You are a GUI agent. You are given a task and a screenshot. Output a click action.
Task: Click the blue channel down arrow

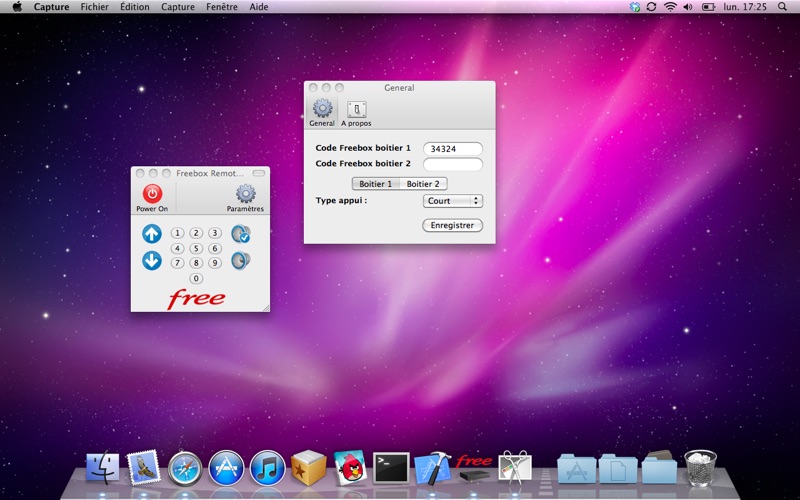tap(152, 261)
